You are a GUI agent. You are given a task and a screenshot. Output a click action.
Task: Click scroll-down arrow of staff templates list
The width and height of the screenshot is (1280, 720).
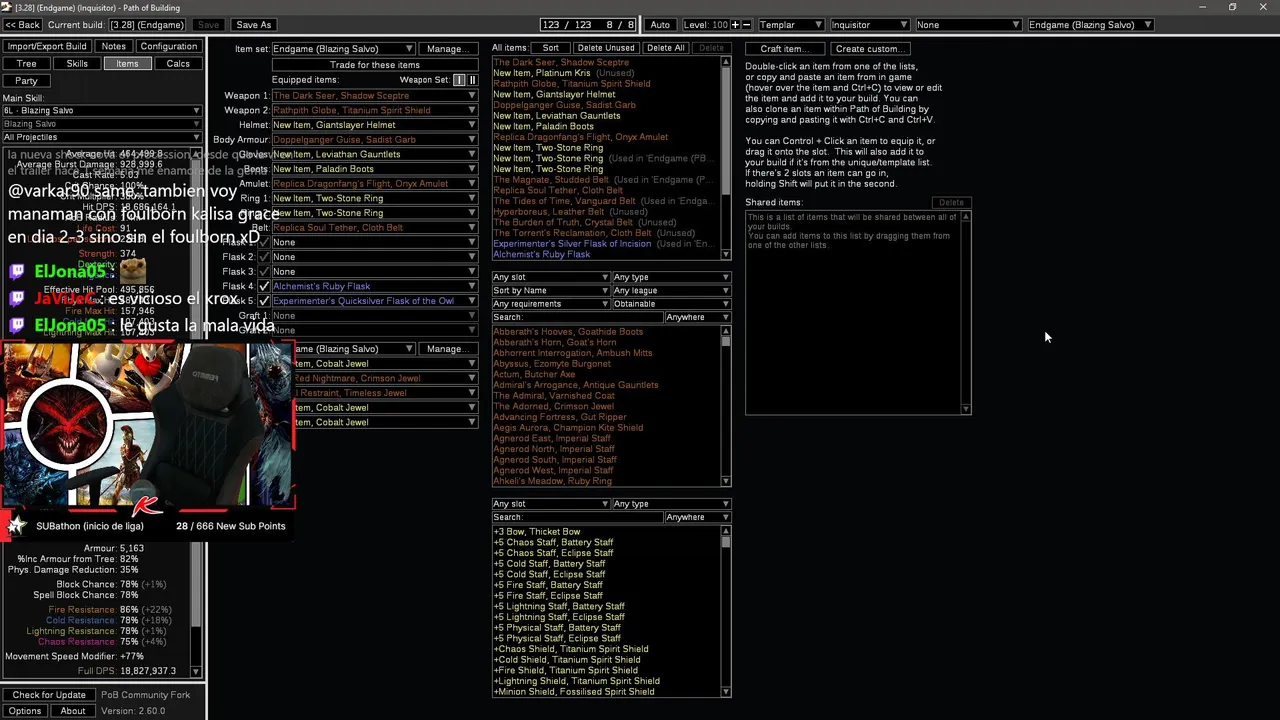(726, 692)
